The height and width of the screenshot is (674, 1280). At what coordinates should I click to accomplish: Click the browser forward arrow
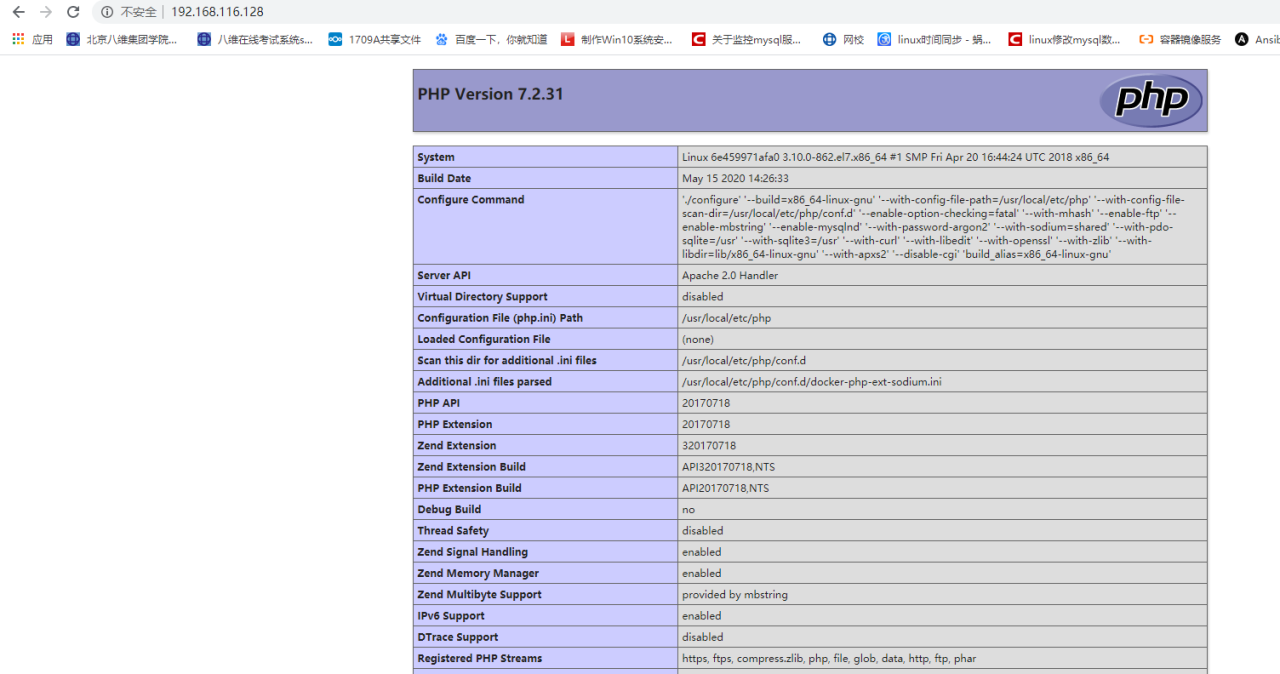(45, 12)
